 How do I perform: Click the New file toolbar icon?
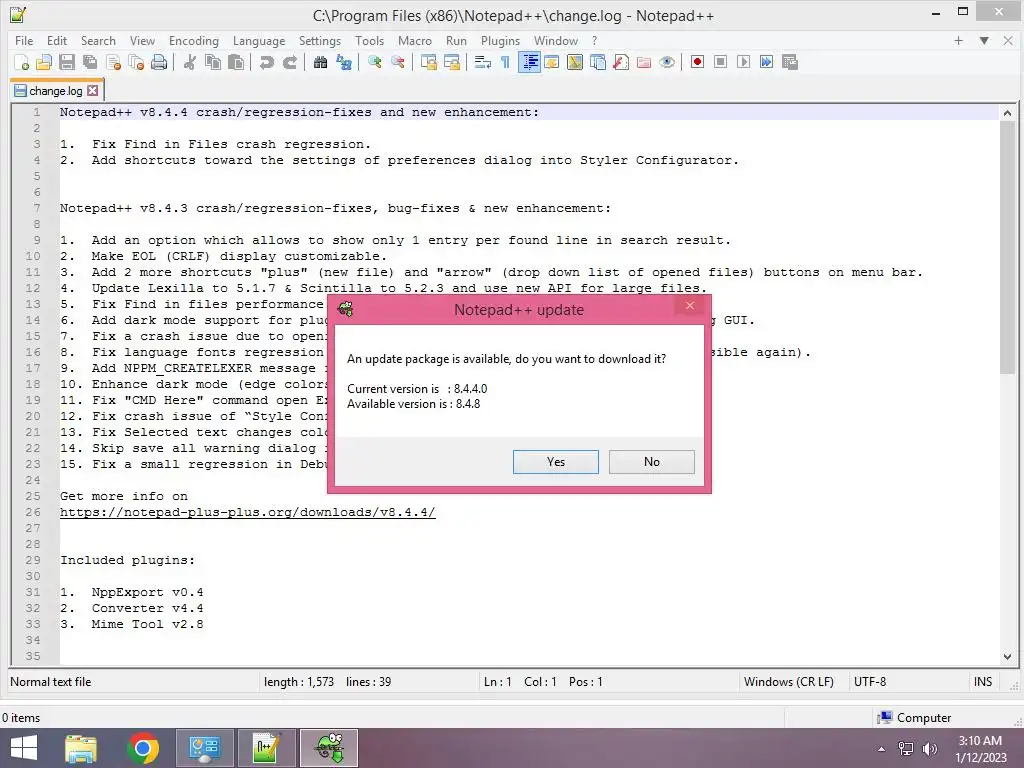click(x=21, y=62)
